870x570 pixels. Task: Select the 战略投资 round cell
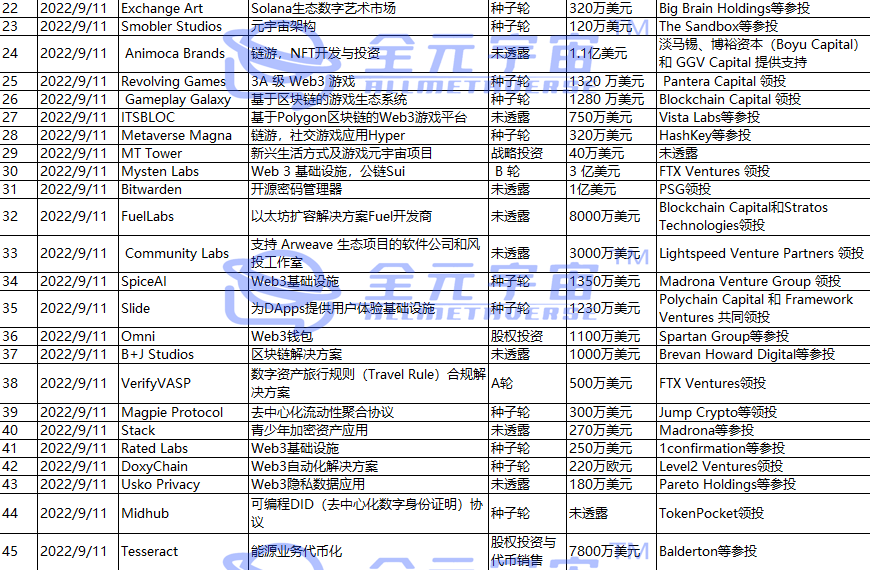(x=528, y=154)
